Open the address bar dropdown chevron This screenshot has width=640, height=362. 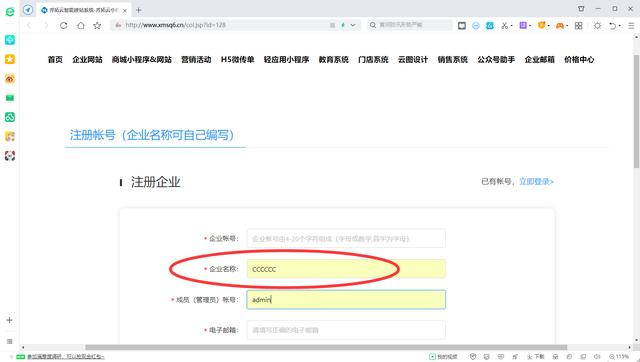[353, 25]
